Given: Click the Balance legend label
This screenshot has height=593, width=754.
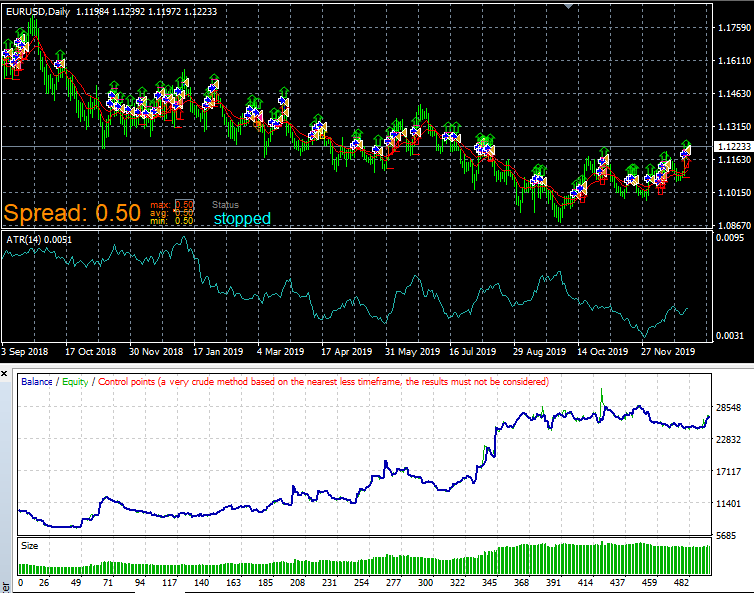Looking at the screenshot, I should tap(37, 381).
